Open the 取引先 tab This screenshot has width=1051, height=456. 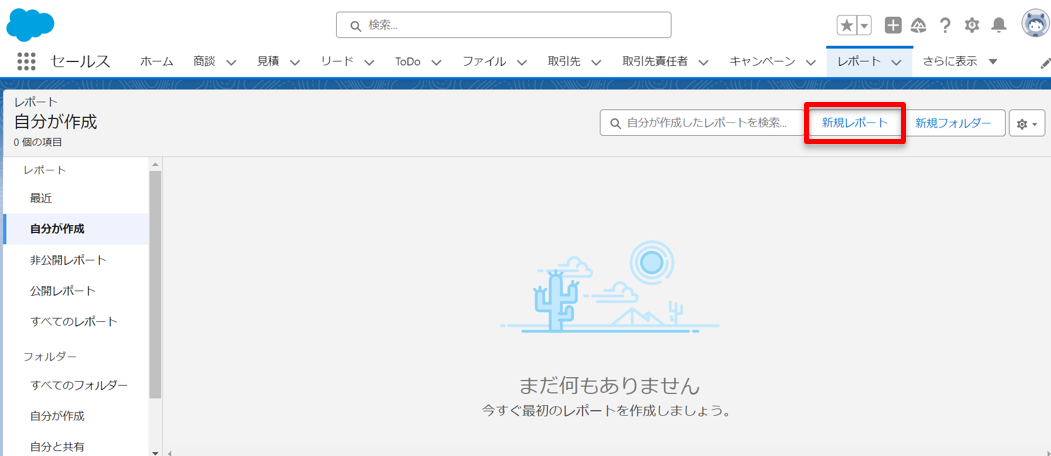564,62
